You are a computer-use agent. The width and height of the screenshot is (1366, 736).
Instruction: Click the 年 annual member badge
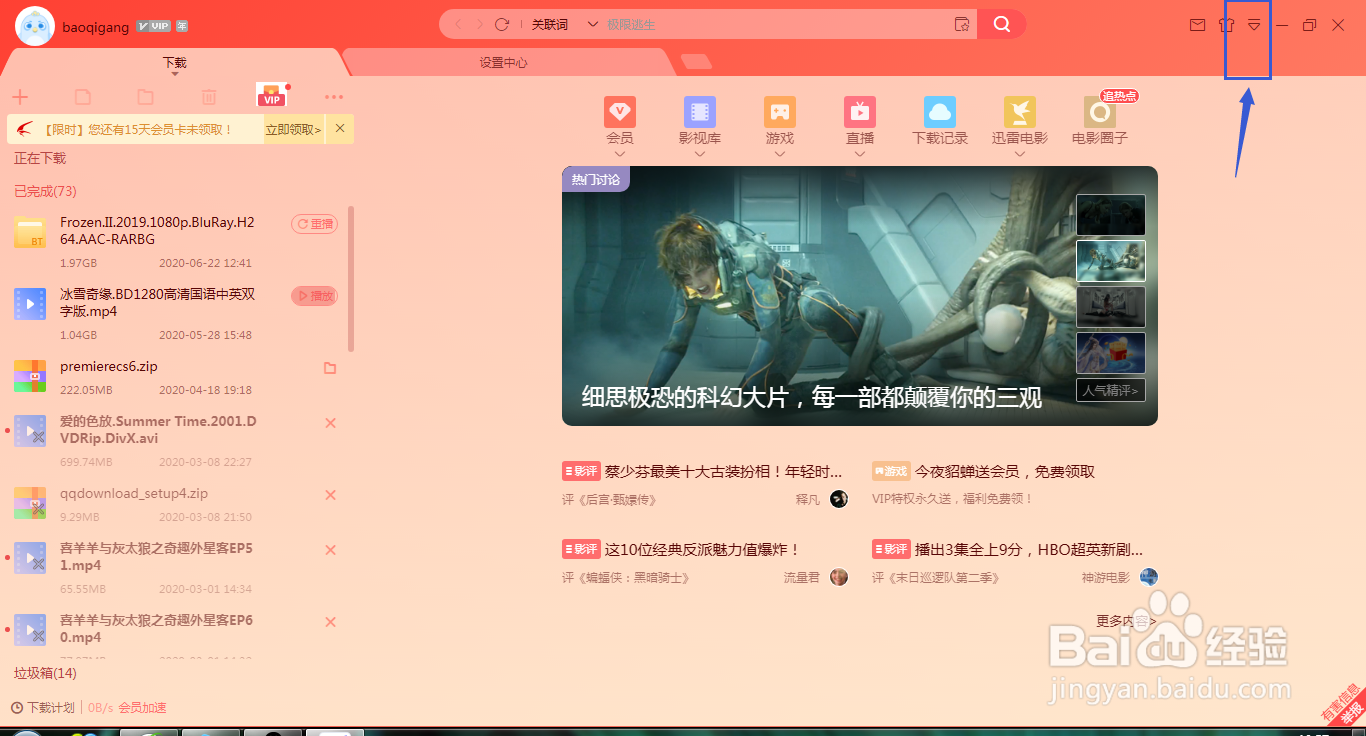[x=181, y=26]
